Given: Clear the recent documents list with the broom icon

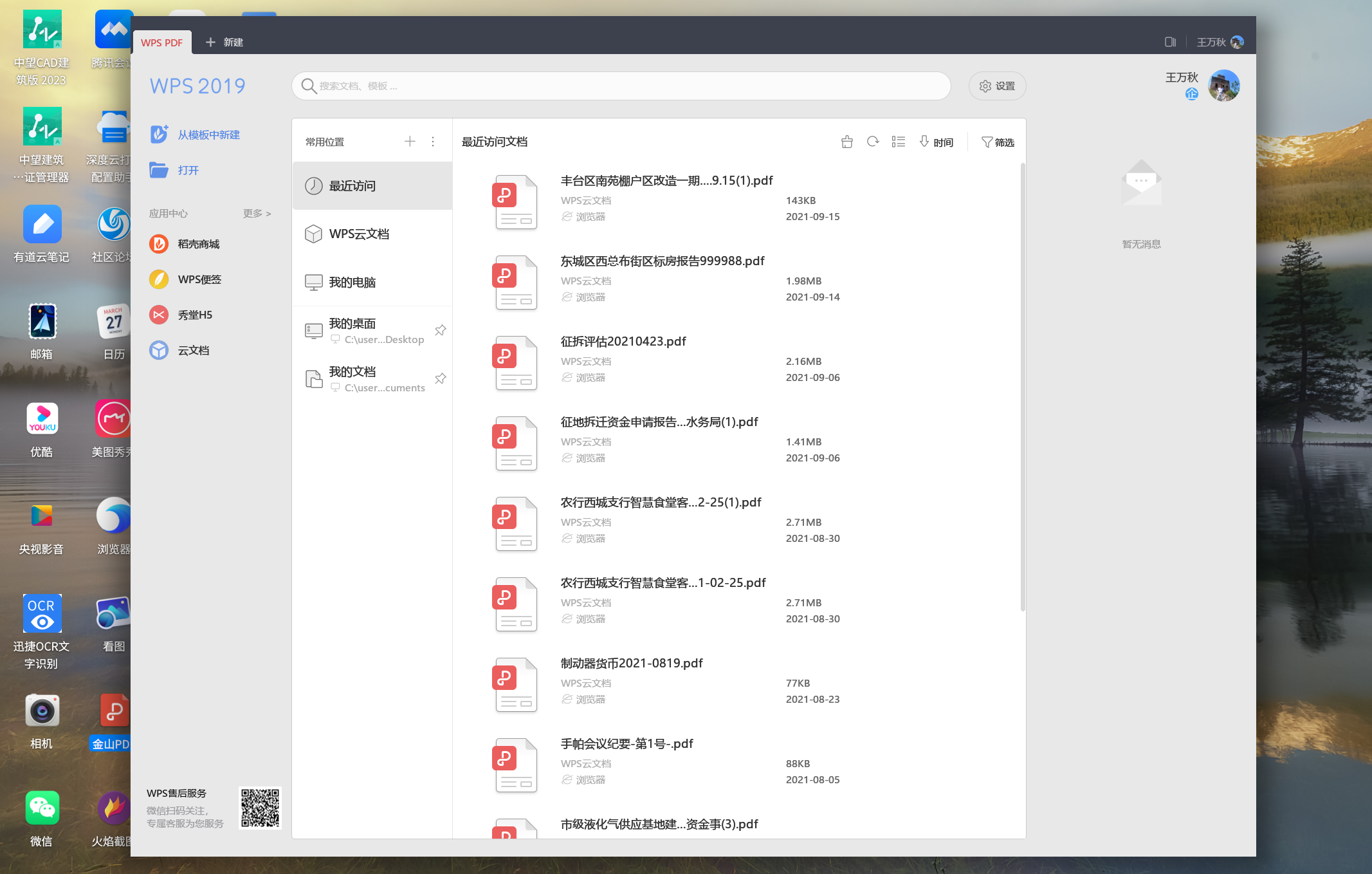Looking at the screenshot, I should coord(846,142).
